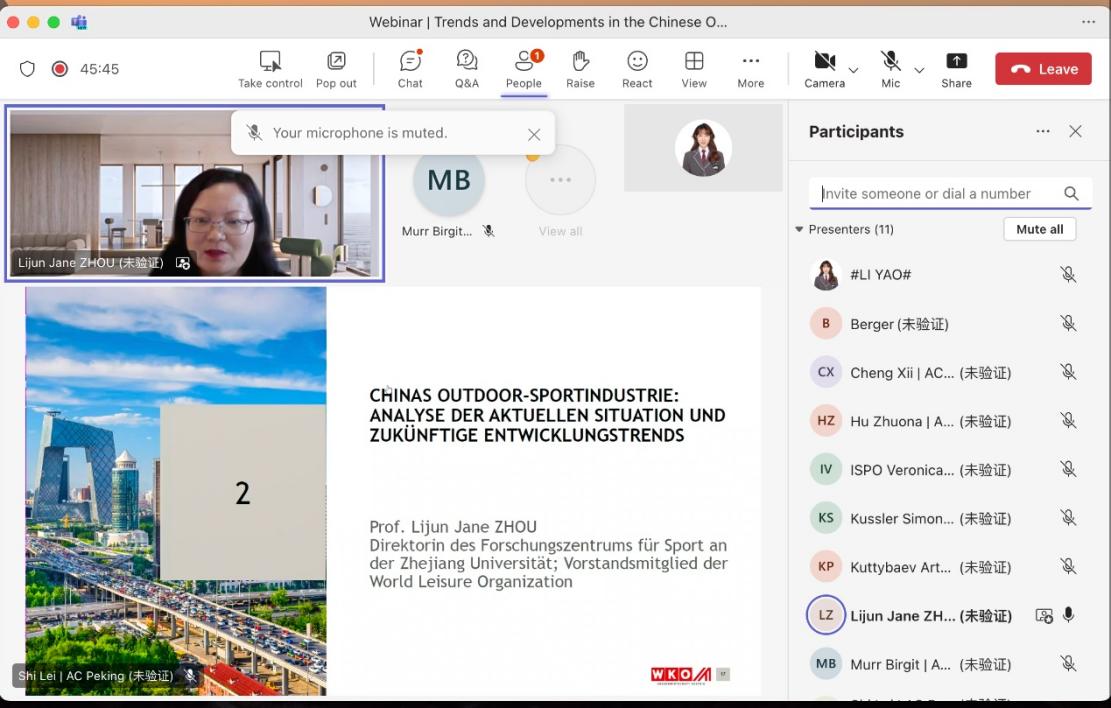The image size is (1111, 708).
Task: Open the Mic options dropdown arrow
Action: click(919, 70)
